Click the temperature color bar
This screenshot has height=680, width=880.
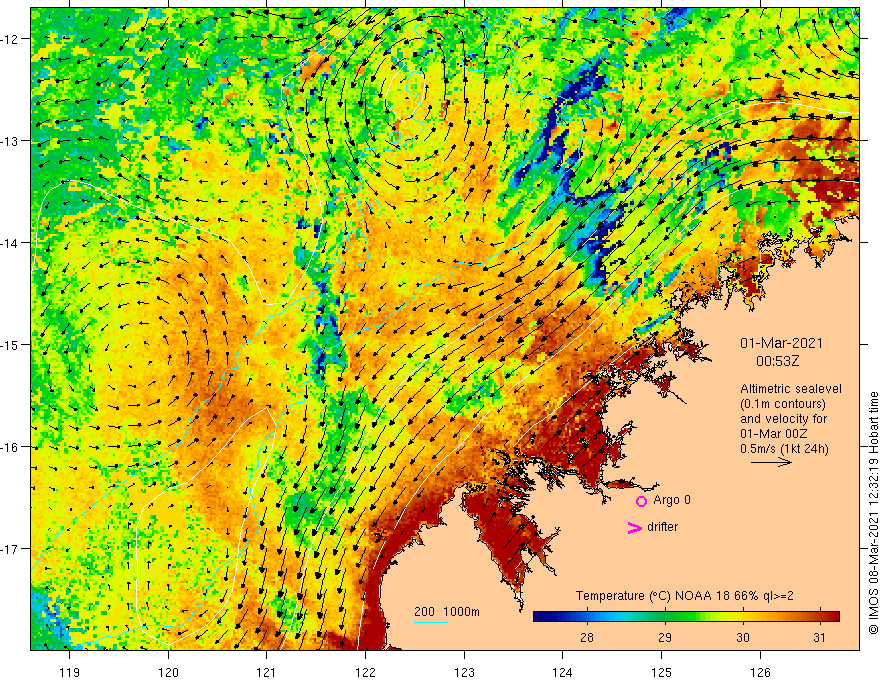(x=686, y=617)
